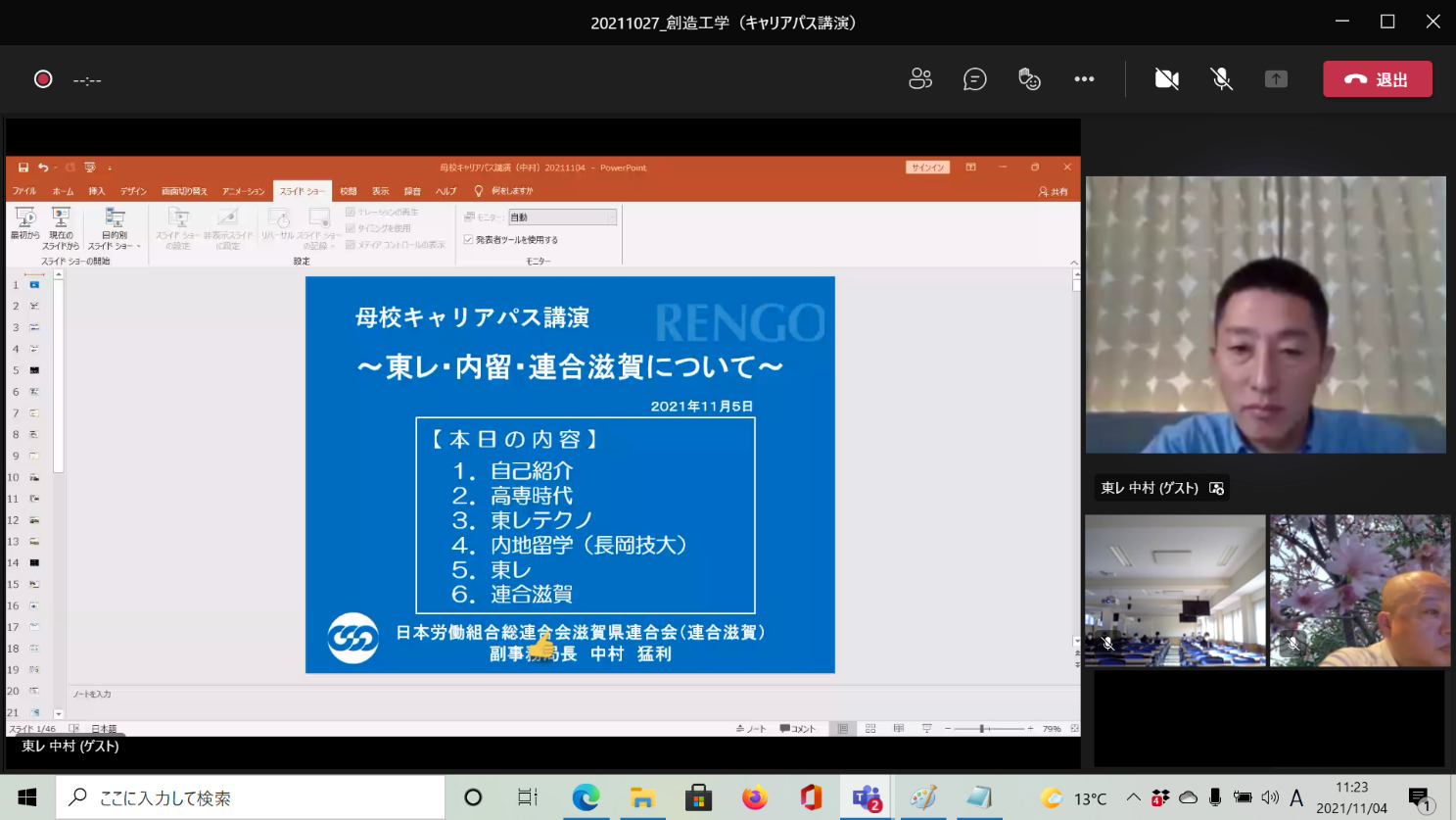
Task: Select the flower-background participant video tile
Action: 1360,591
